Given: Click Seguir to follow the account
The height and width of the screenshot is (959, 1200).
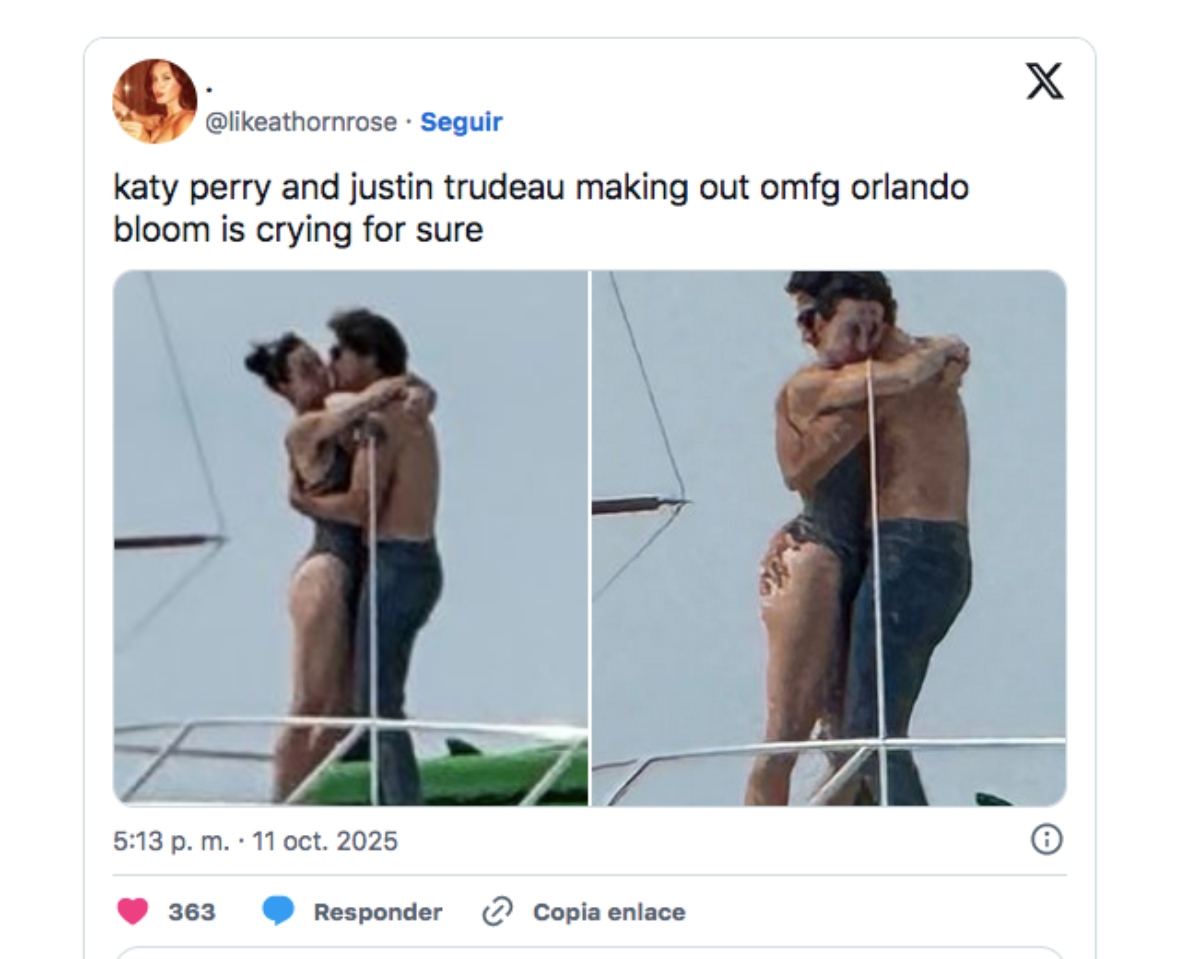Looking at the screenshot, I should pos(461,122).
